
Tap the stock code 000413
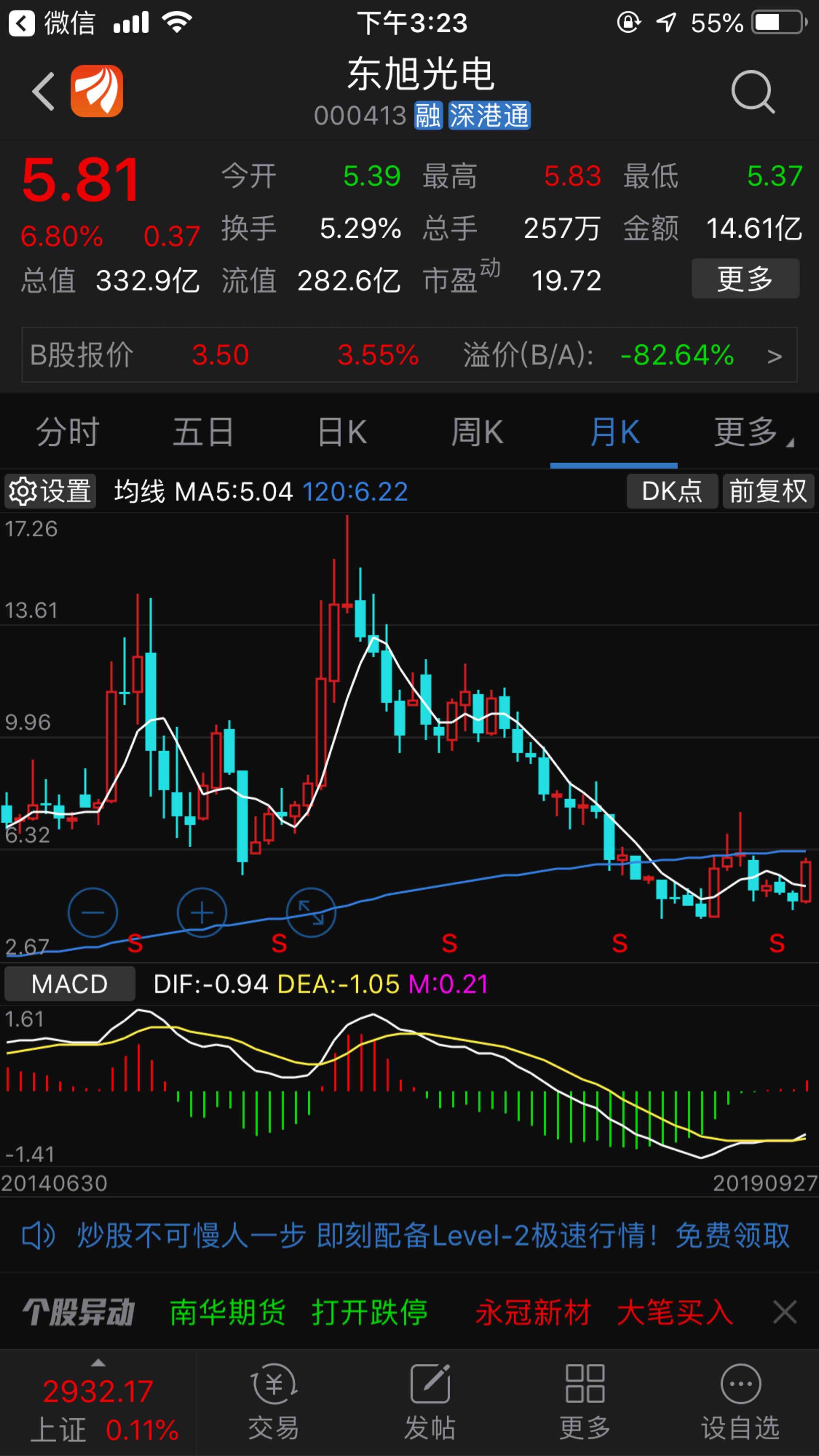pyautogui.click(x=360, y=116)
